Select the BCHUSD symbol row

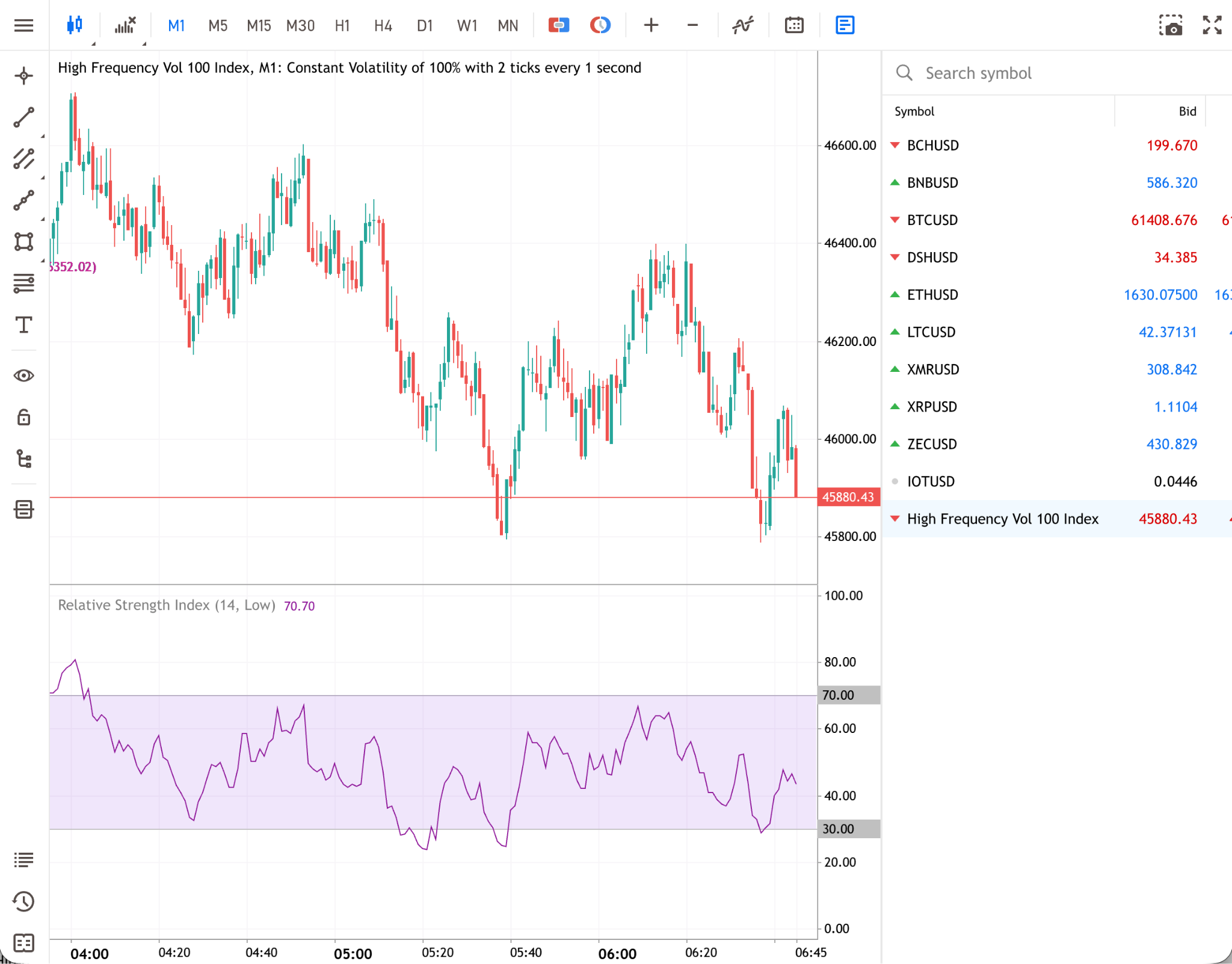pyautogui.click(x=1057, y=146)
